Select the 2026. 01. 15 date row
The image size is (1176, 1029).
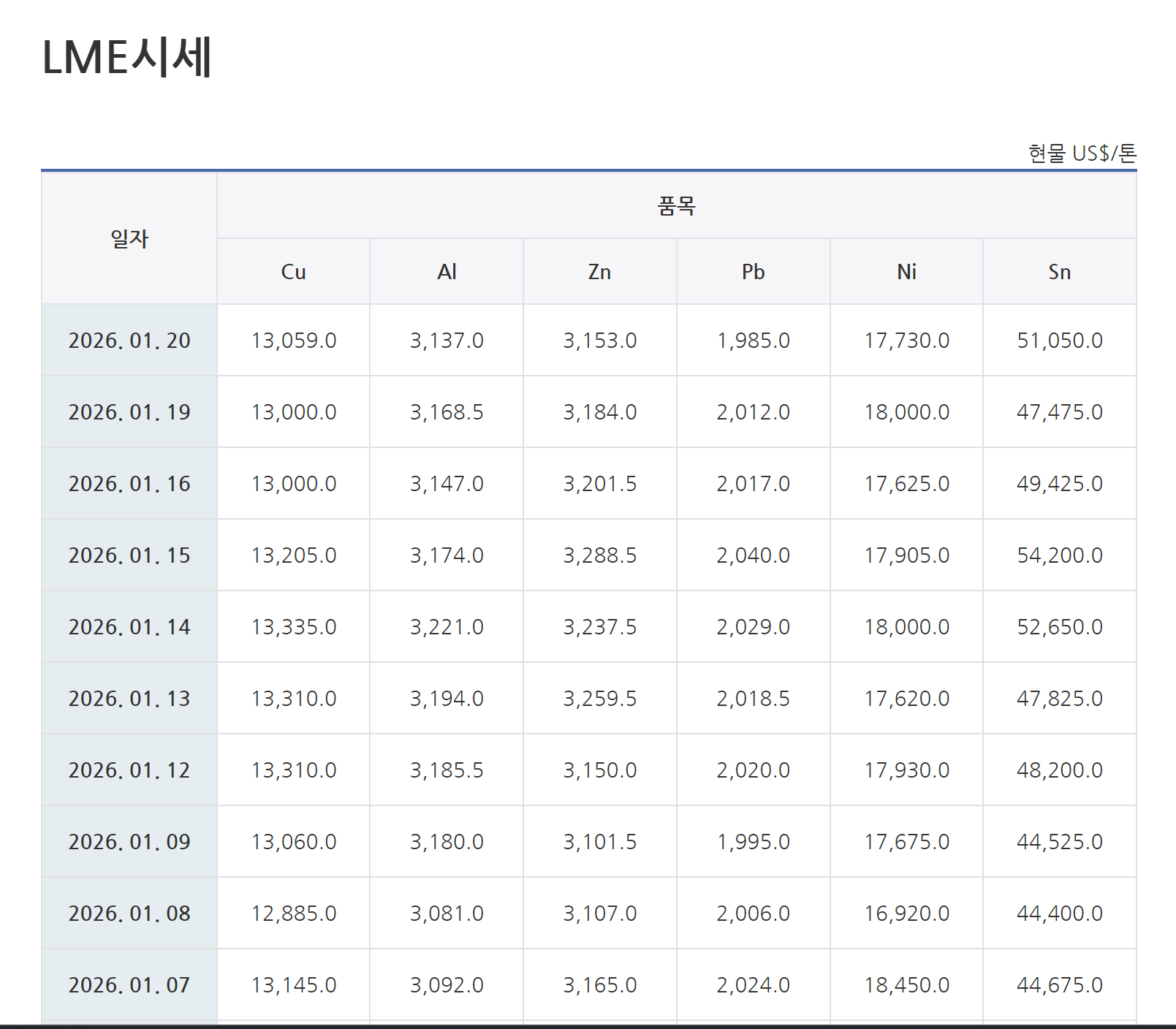[129, 555]
